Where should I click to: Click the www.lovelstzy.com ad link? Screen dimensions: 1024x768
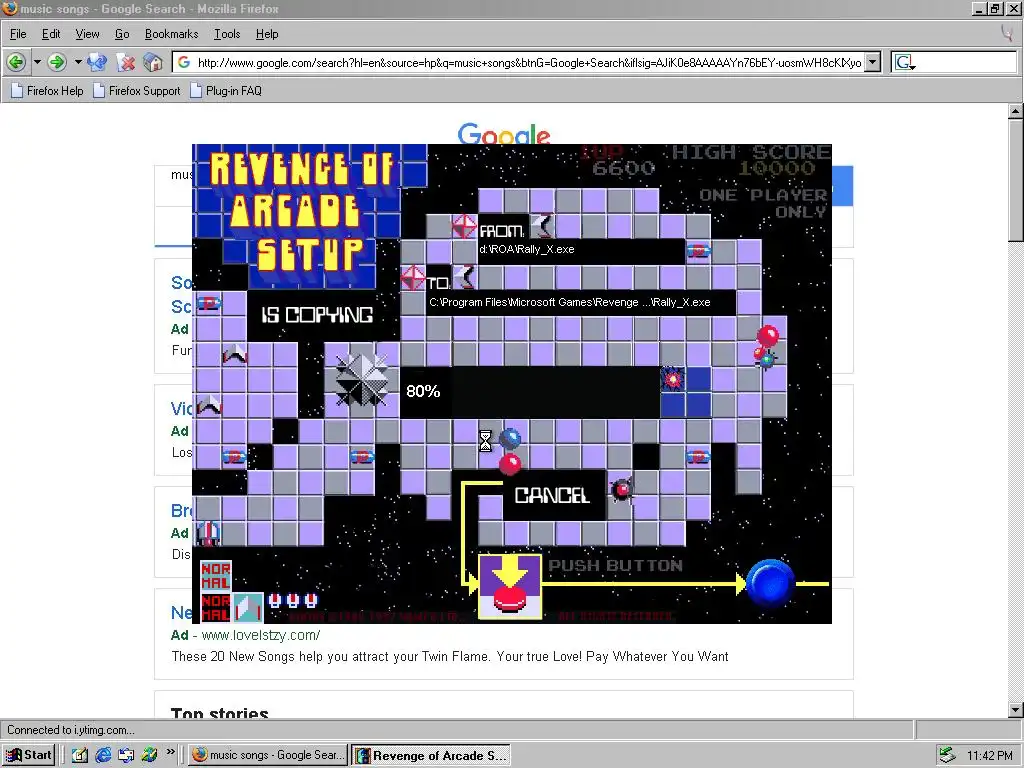[261, 635]
